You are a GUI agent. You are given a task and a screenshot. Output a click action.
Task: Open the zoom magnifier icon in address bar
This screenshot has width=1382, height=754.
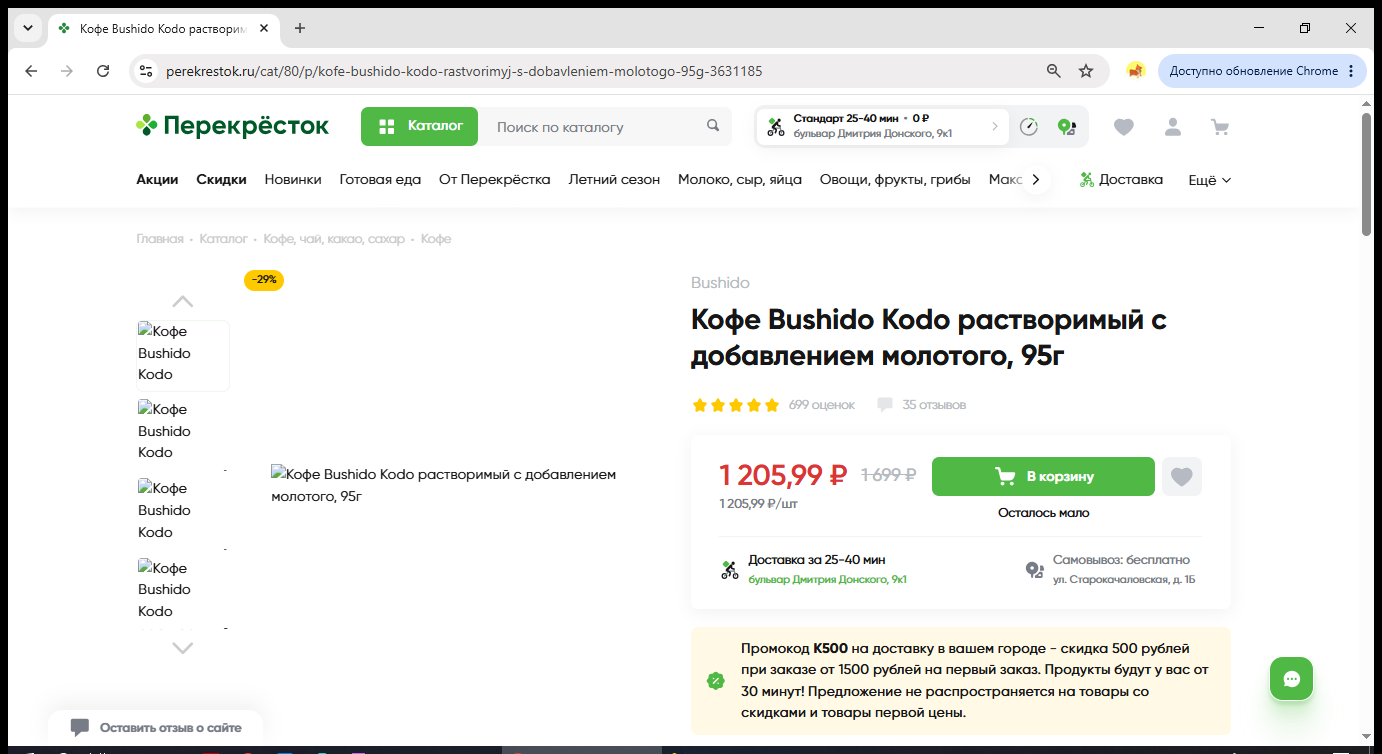pos(1053,71)
